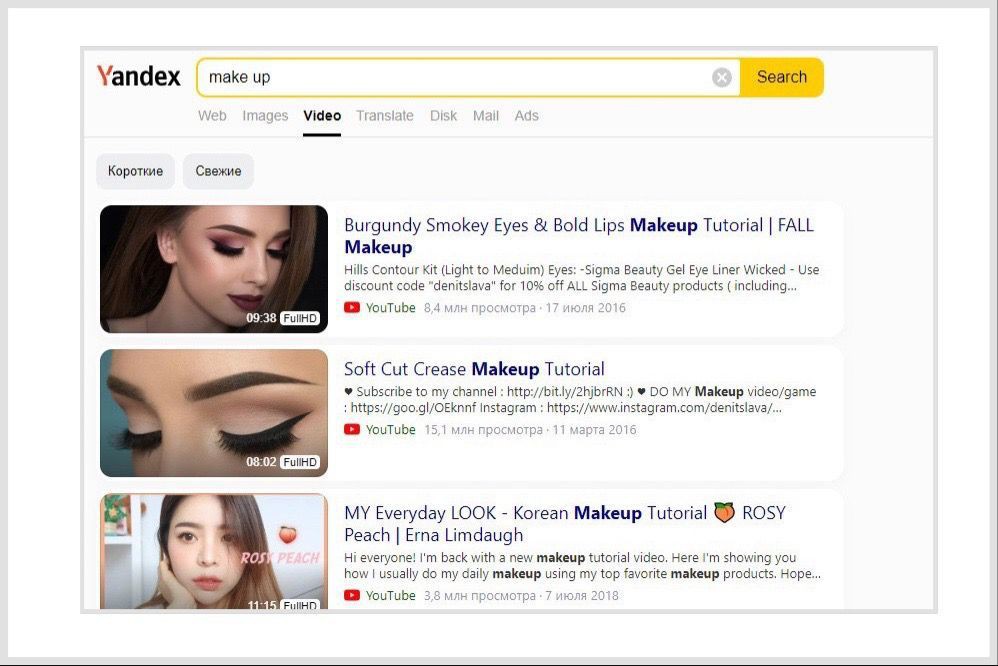Open the Disk tab
Image resolution: width=998 pixels, height=666 pixels.
pos(443,116)
